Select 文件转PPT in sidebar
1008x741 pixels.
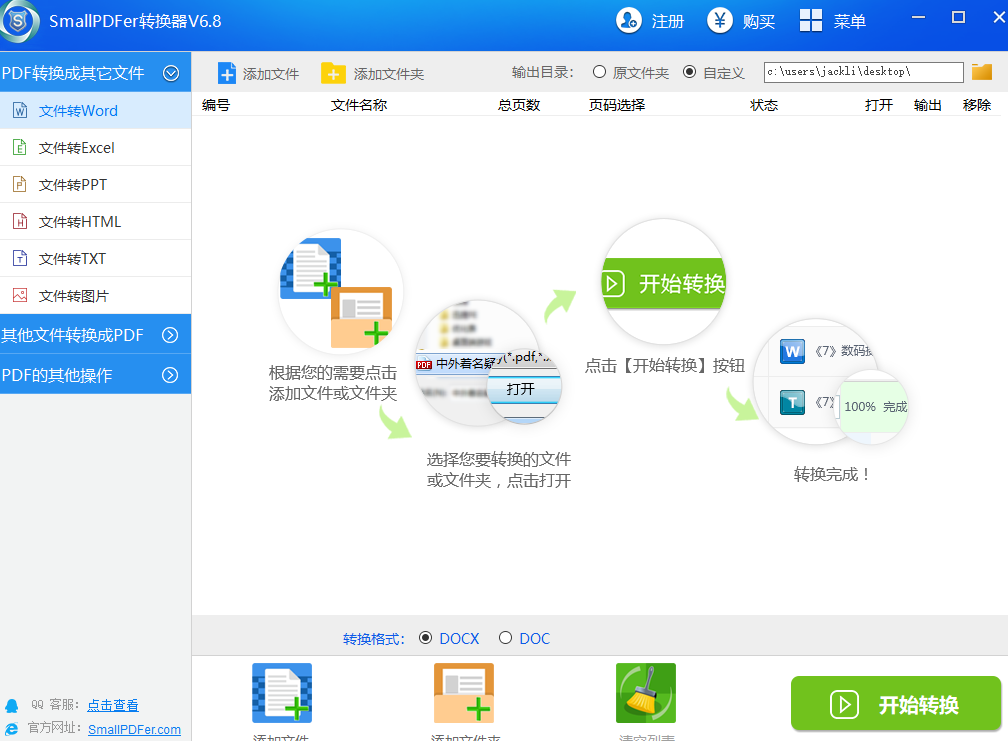[x=95, y=184]
